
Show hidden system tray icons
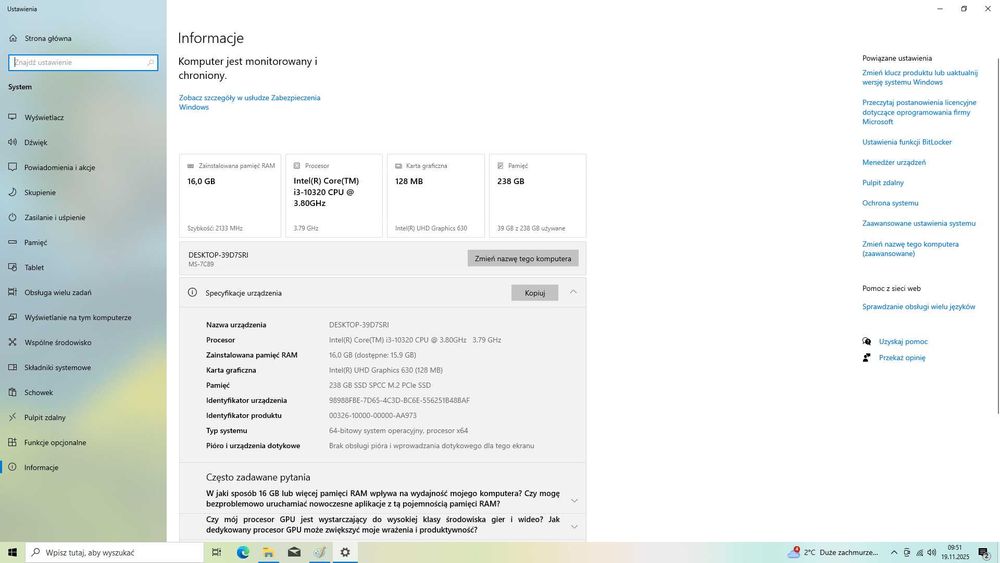click(x=894, y=553)
